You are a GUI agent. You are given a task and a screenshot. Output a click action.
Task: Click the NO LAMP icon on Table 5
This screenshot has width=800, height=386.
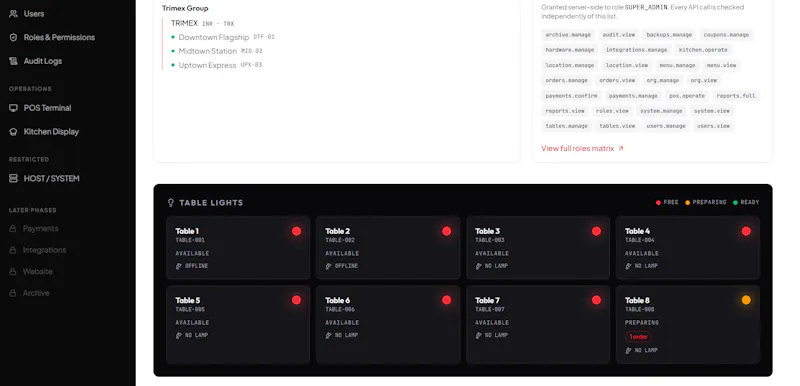point(179,336)
